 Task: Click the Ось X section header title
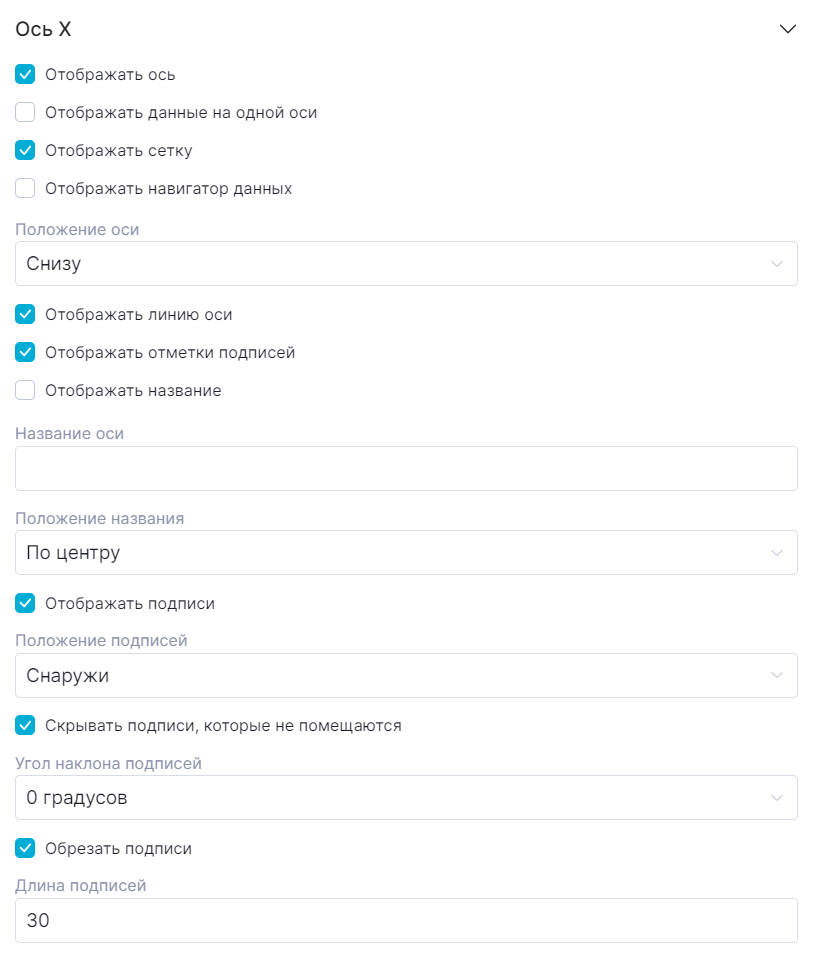pos(44,30)
